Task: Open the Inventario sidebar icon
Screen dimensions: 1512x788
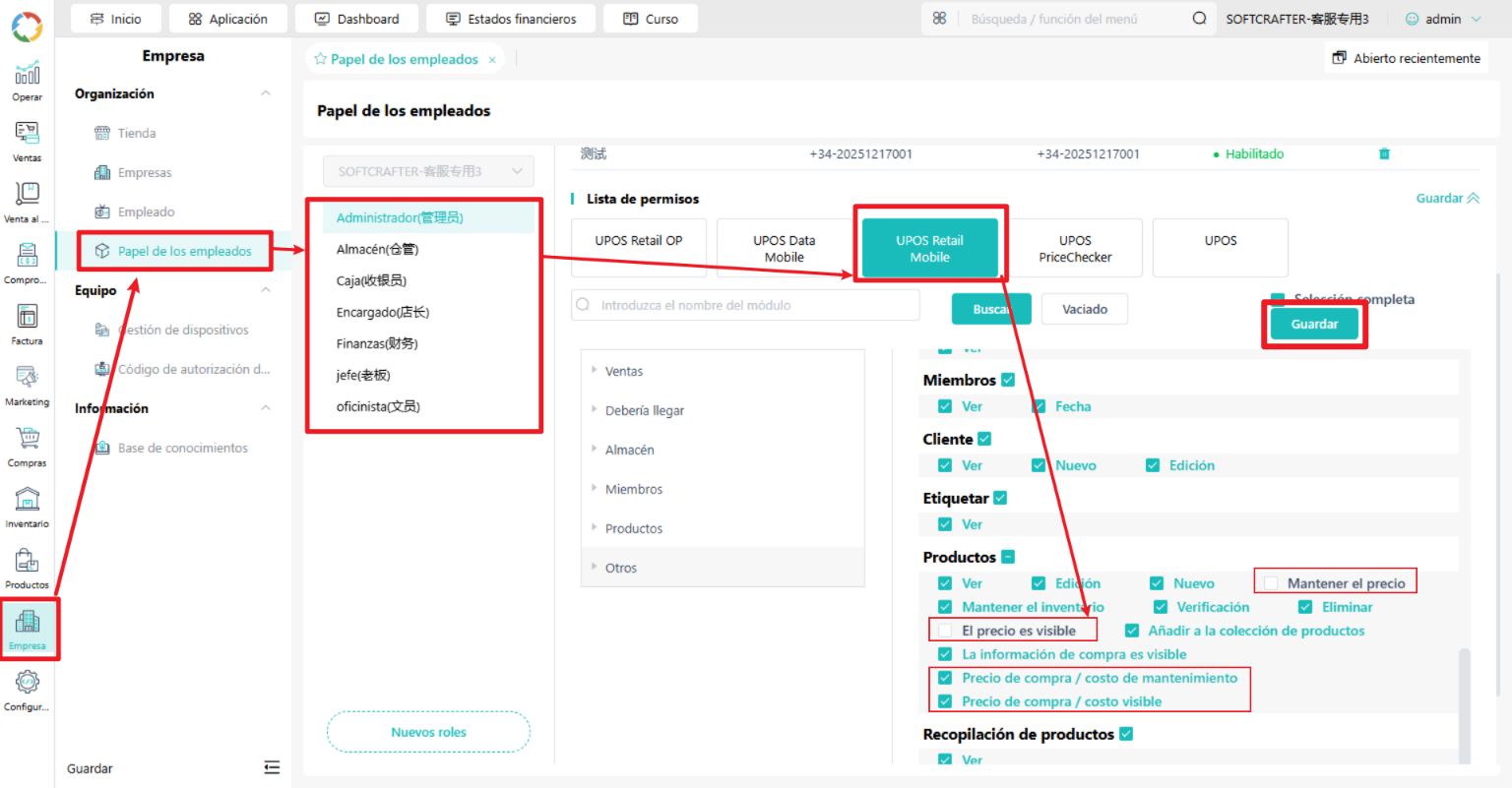Action: click(x=27, y=508)
